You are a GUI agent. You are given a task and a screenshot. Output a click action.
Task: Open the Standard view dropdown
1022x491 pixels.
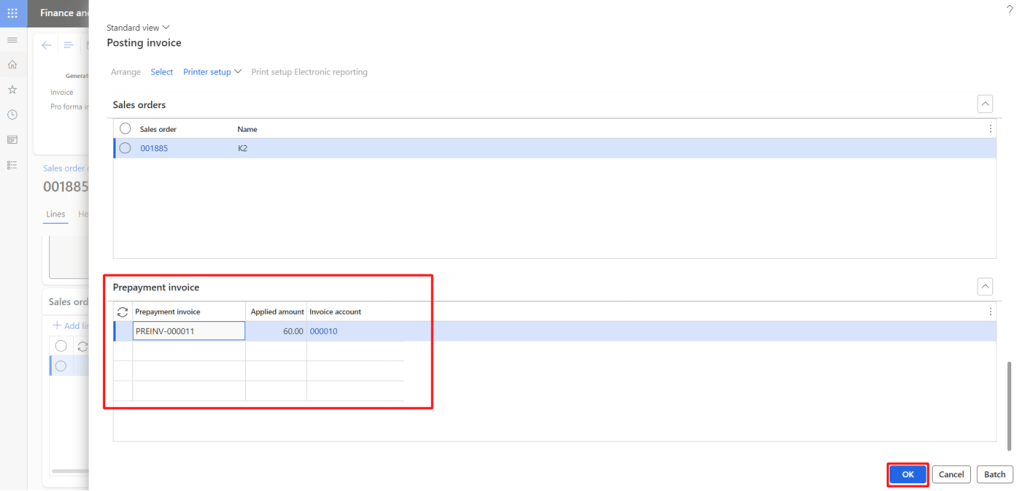(x=138, y=28)
